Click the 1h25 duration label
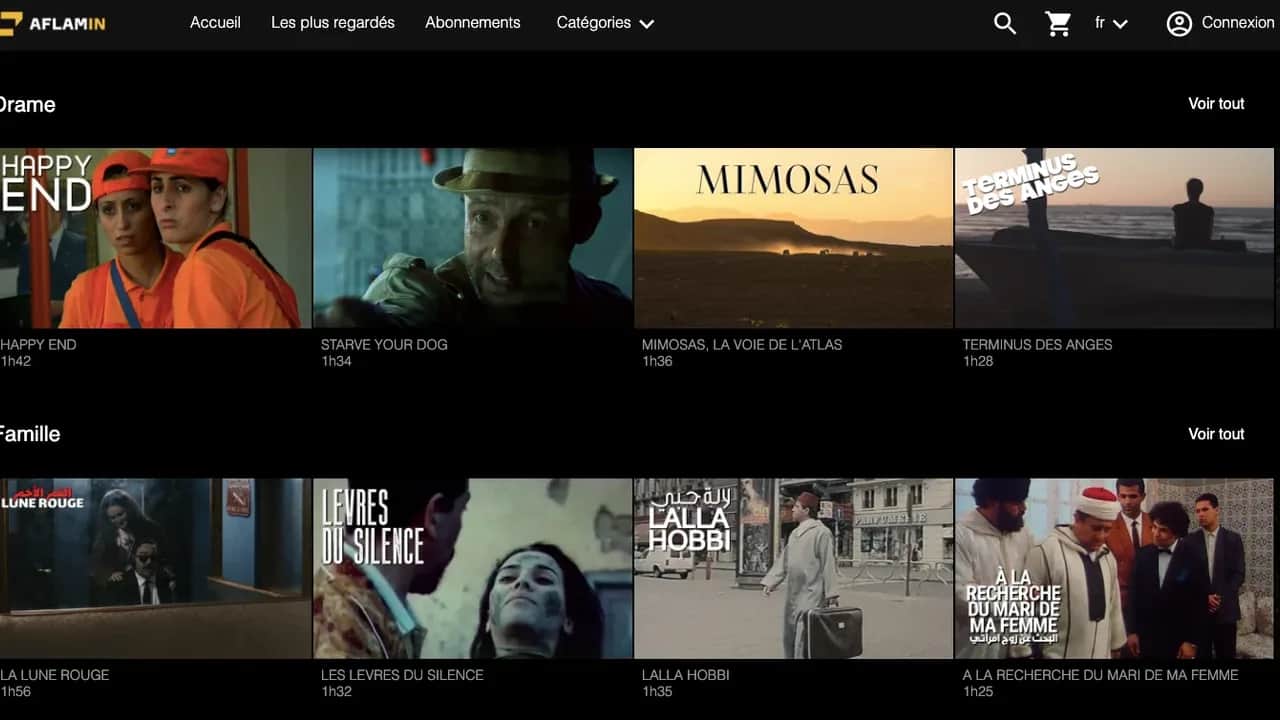The image size is (1280, 720). tap(978, 691)
